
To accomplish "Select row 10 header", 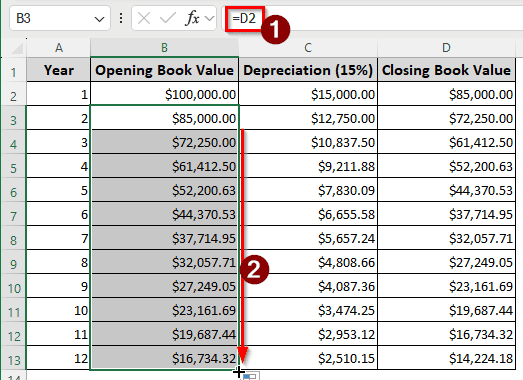I will pos(13,286).
